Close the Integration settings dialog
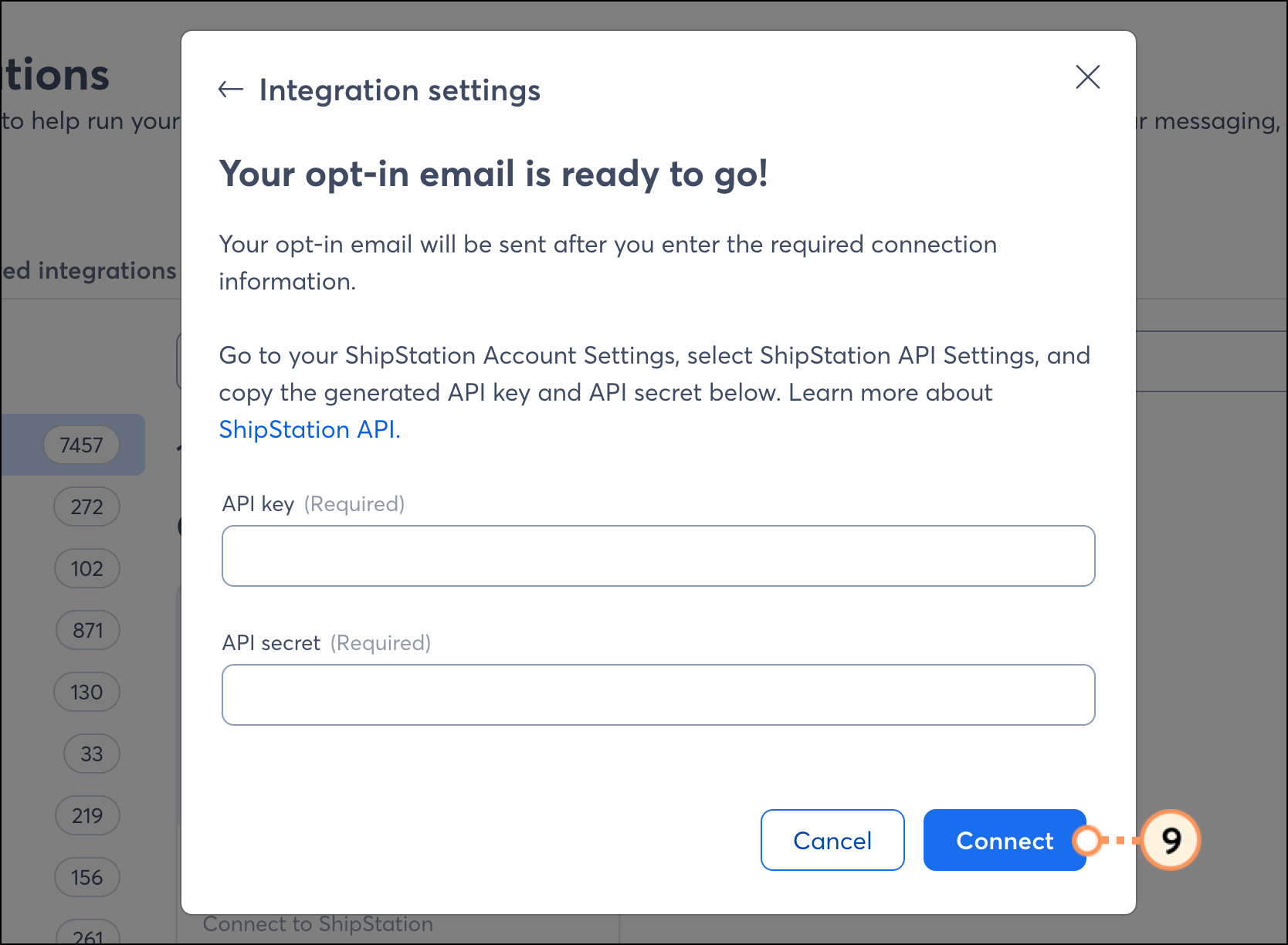This screenshot has height=945, width=1288. coord(1087,76)
